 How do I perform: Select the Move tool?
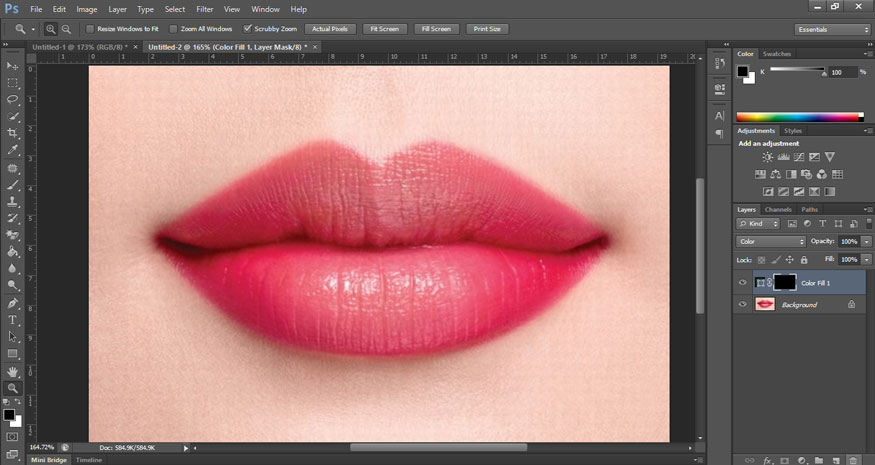click(x=12, y=66)
